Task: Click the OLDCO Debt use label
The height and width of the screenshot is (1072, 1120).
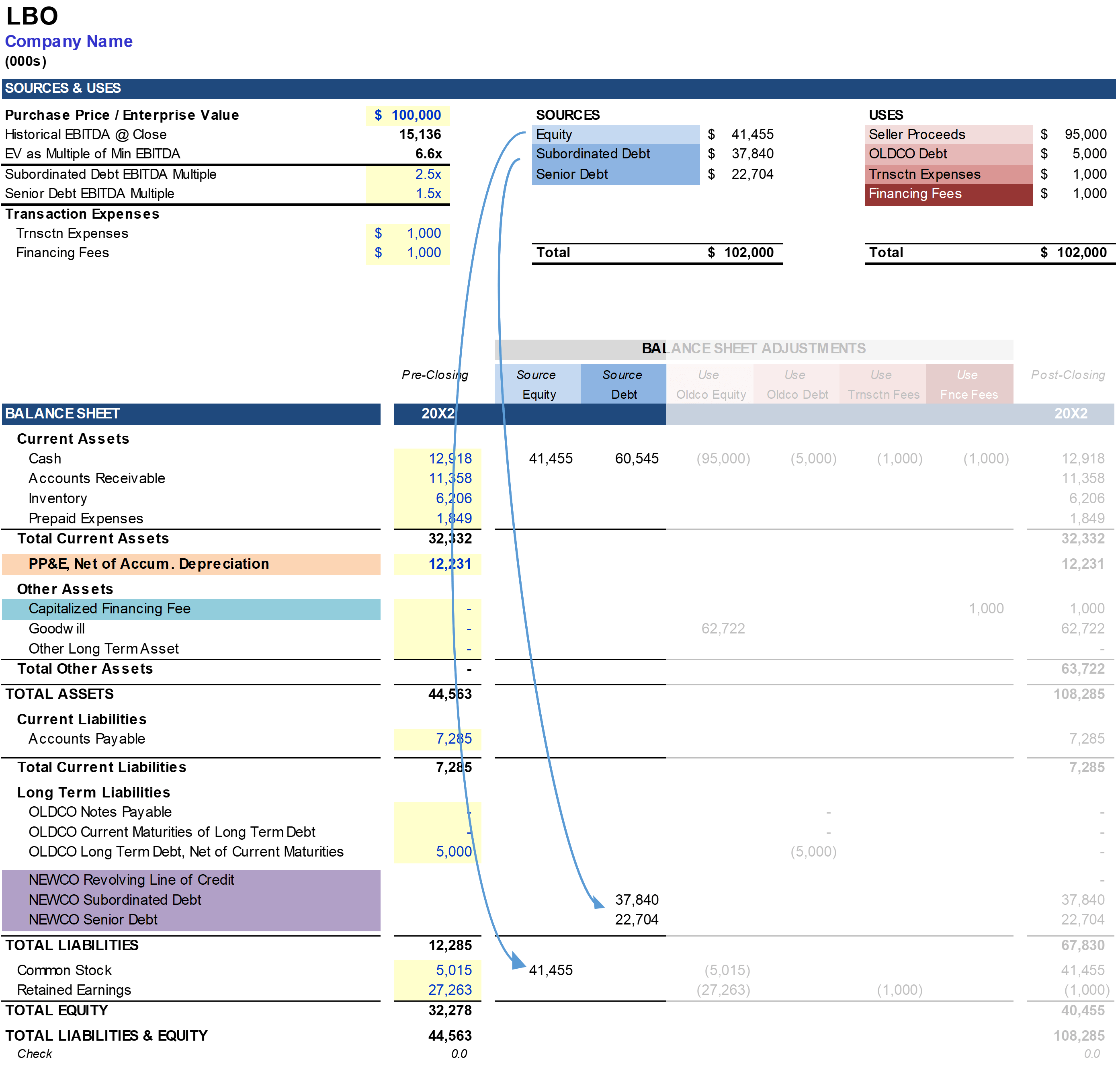Action: tap(948, 154)
